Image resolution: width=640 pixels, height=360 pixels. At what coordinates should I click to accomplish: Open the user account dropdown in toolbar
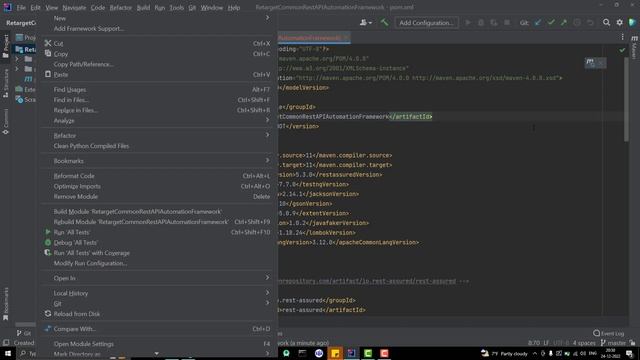(366, 22)
